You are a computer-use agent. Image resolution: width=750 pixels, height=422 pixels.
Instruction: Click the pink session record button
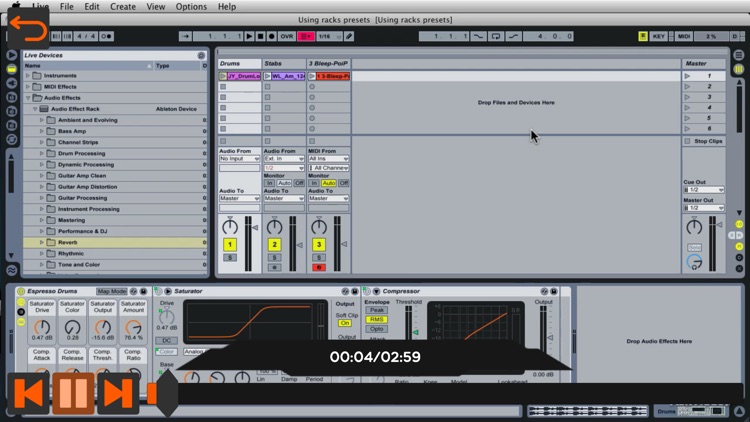point(305,36)
